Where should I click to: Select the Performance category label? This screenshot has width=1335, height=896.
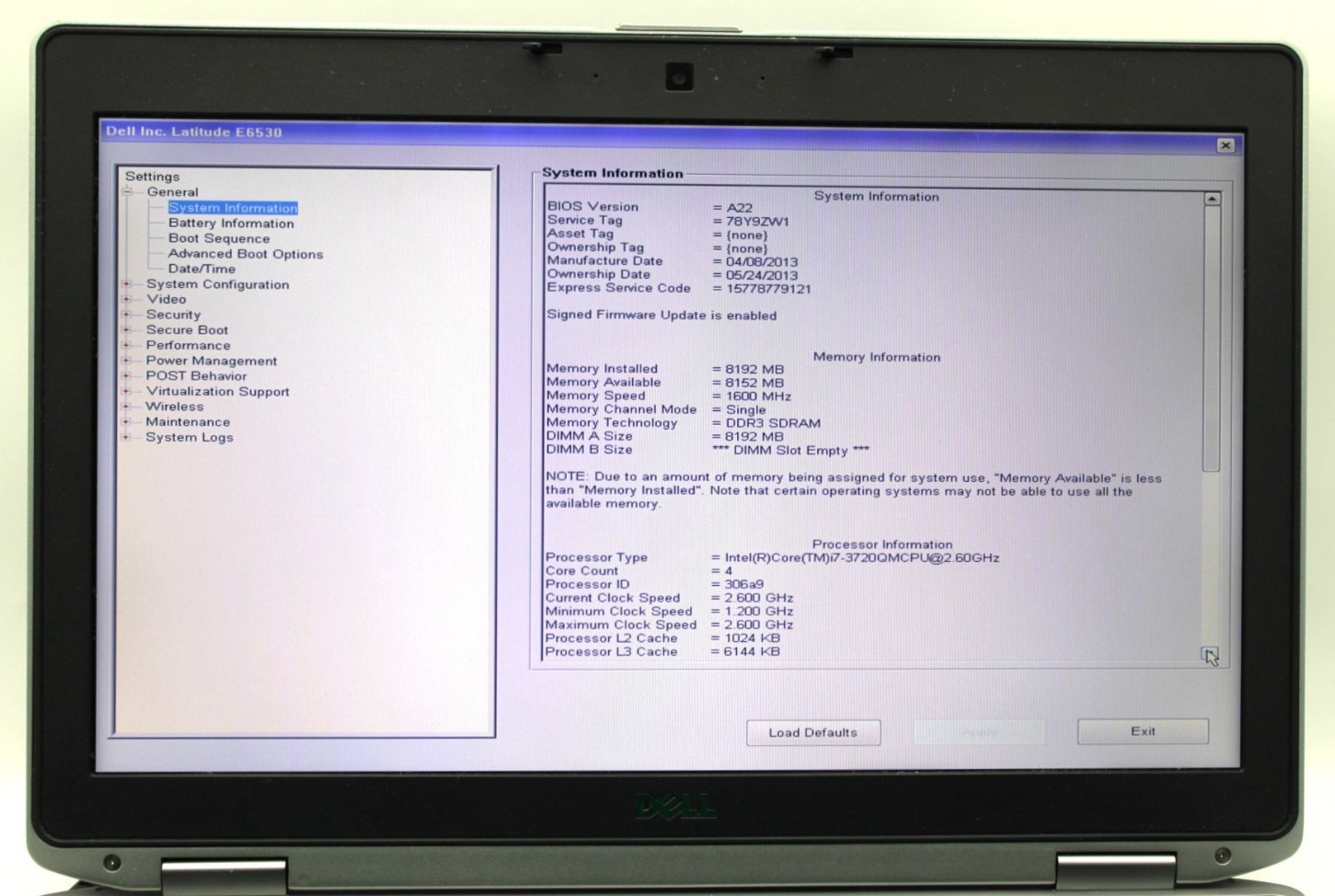point(188,345)
